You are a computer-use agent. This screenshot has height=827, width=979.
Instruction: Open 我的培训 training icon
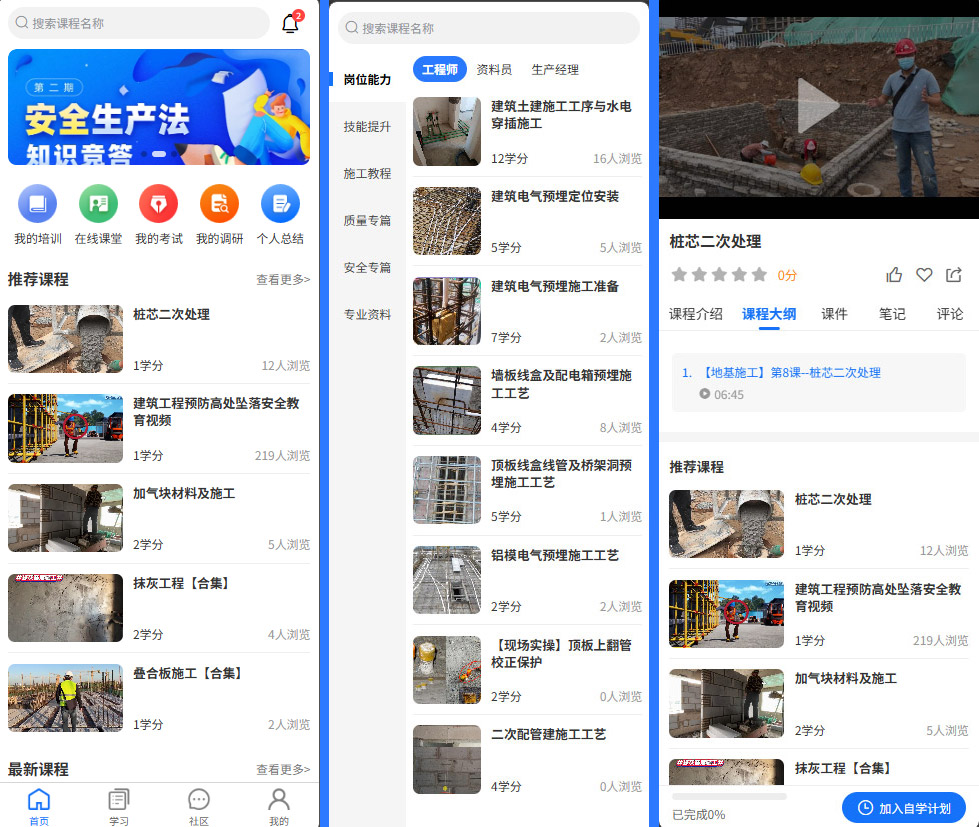click(x=38, y=204)
